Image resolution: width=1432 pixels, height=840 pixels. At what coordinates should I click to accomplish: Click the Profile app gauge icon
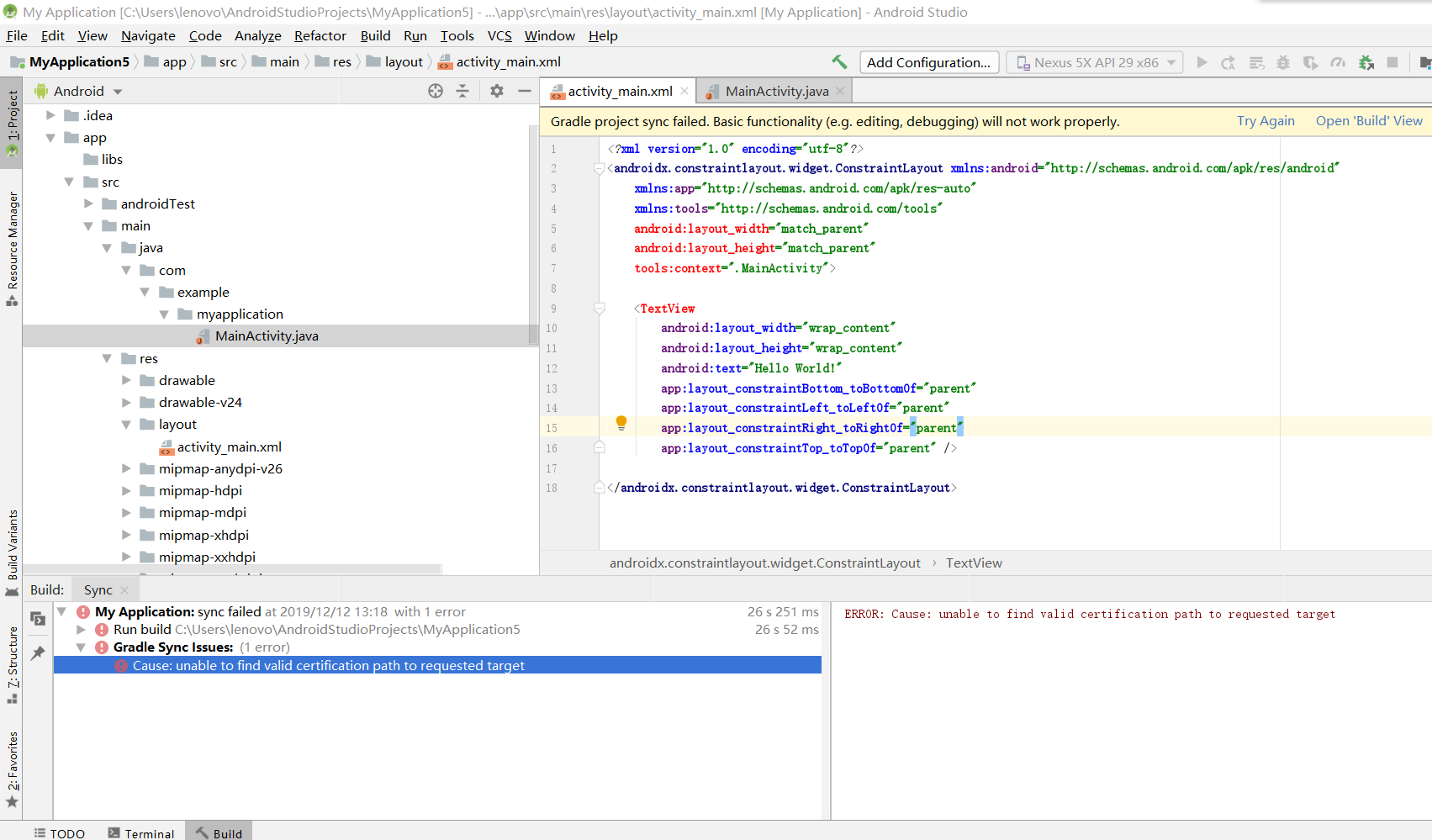click(x=1338, y=62)
